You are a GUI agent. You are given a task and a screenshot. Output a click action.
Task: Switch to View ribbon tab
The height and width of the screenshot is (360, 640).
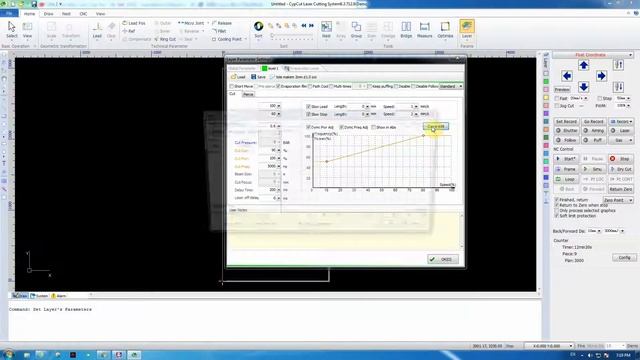pyautogui.click(x=100, y=13)
